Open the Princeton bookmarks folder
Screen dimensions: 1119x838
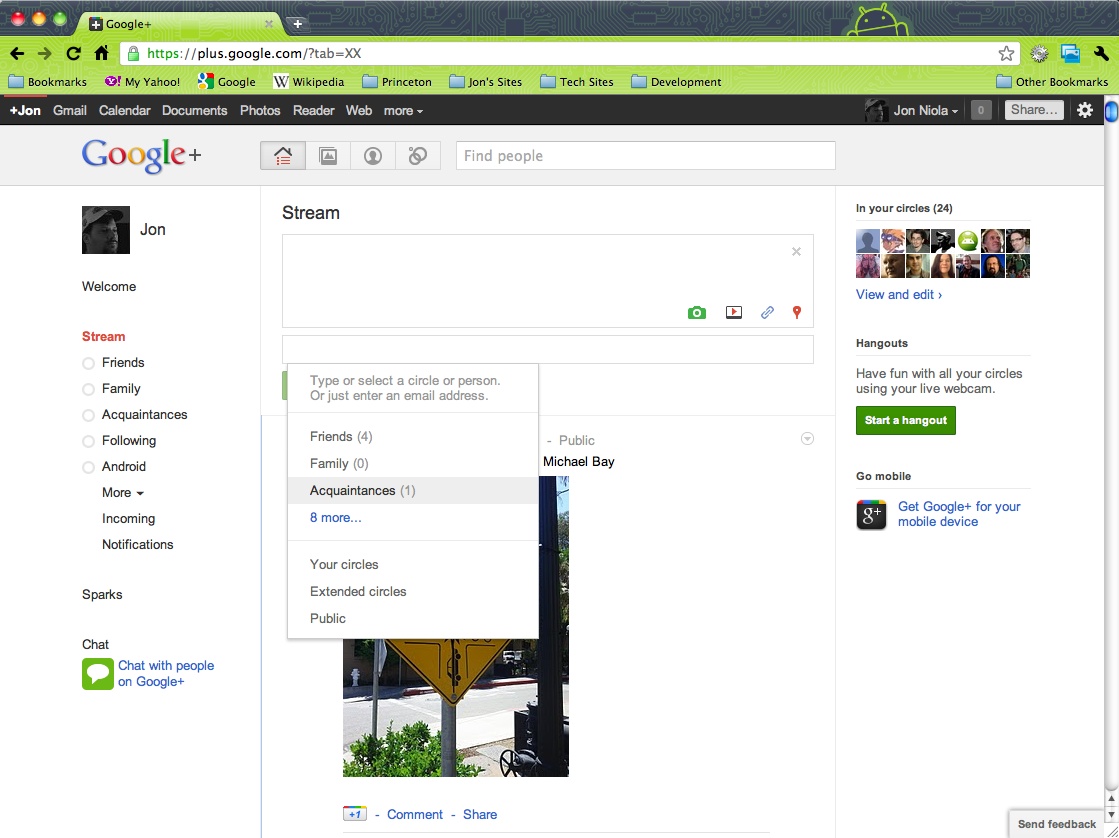(397, 81)
